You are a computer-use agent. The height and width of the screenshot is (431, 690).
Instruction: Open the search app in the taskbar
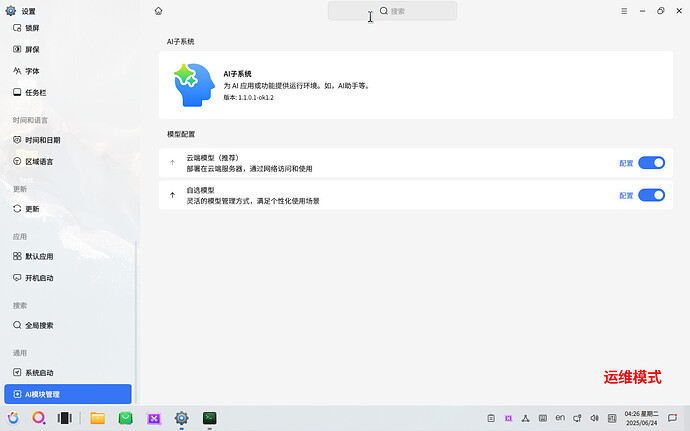pyautogui.click(x=39, y=418)
